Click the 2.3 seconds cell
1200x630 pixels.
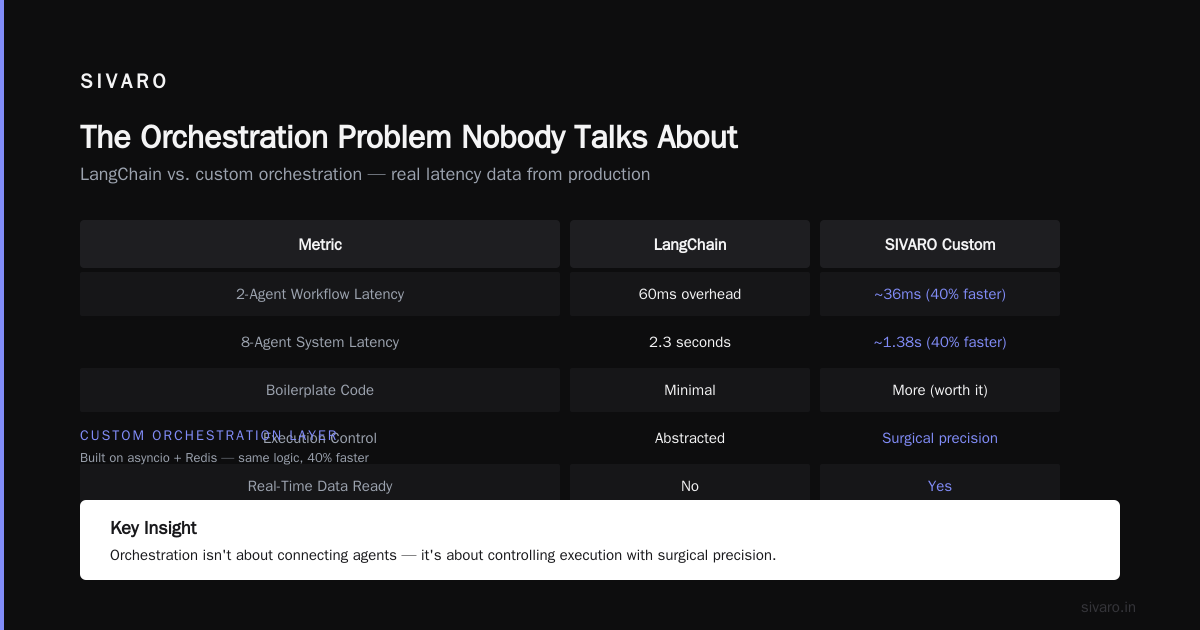click(x=690, y=342)
